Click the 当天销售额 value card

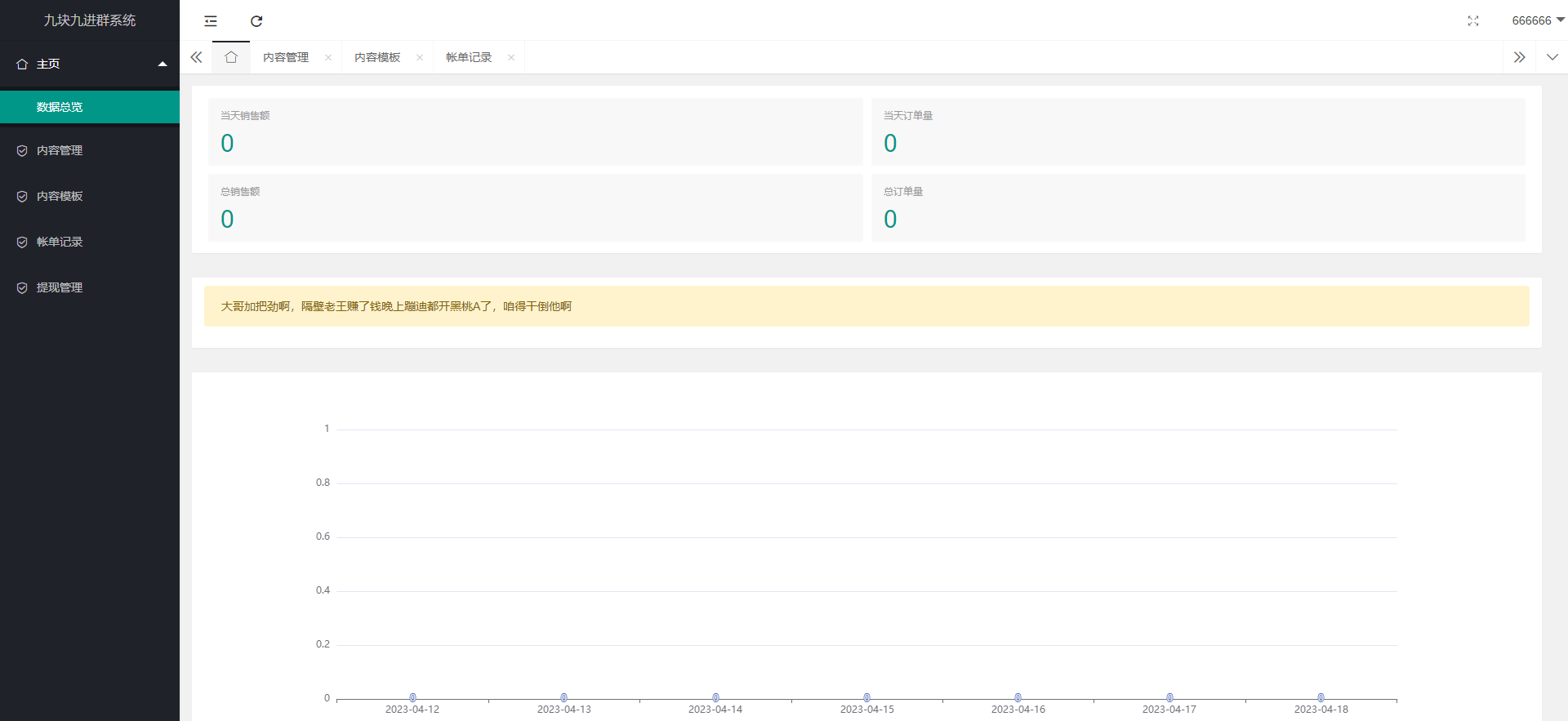pyautogui.click(x=535, y=131)
